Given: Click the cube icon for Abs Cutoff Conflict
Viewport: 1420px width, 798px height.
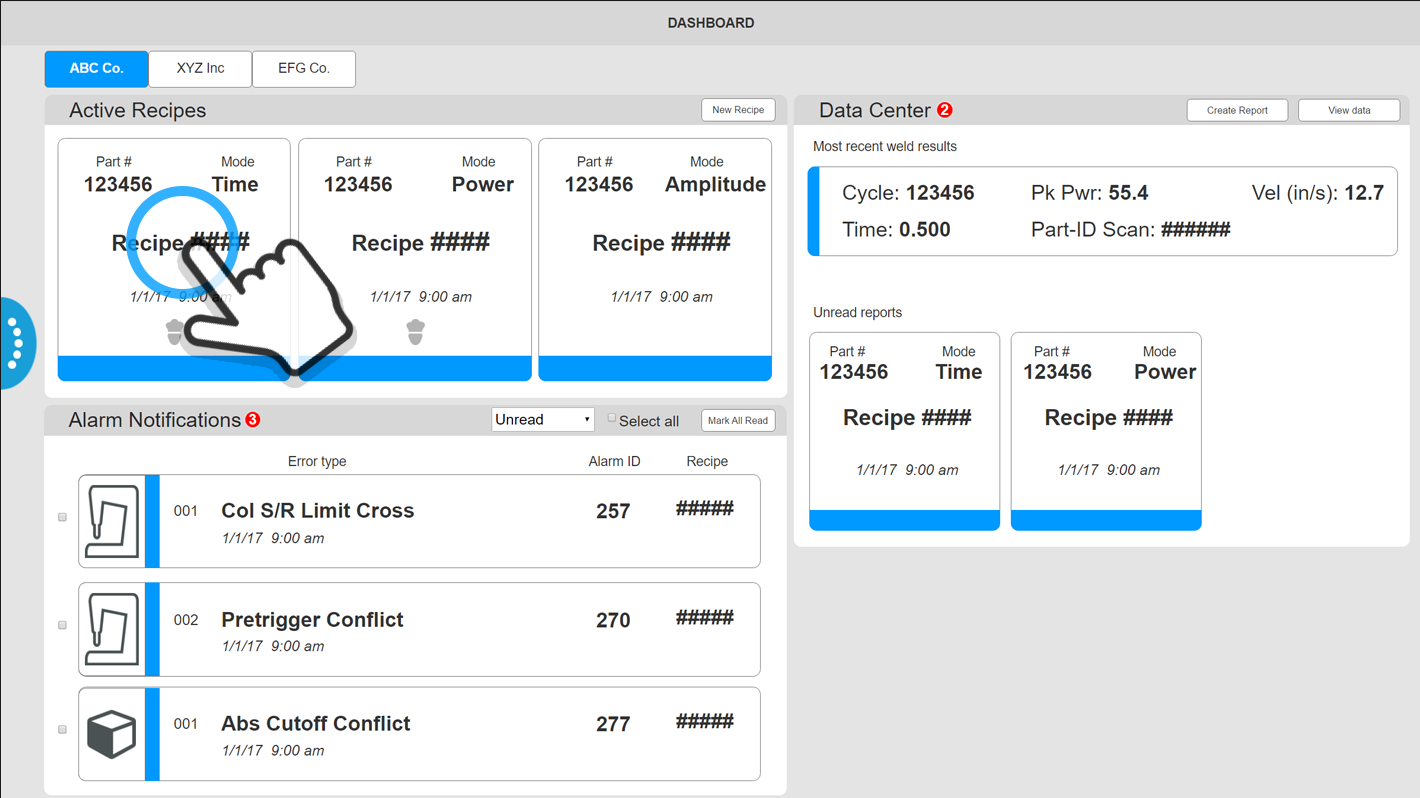Looking at the screenshot, I should pos(112,734).
